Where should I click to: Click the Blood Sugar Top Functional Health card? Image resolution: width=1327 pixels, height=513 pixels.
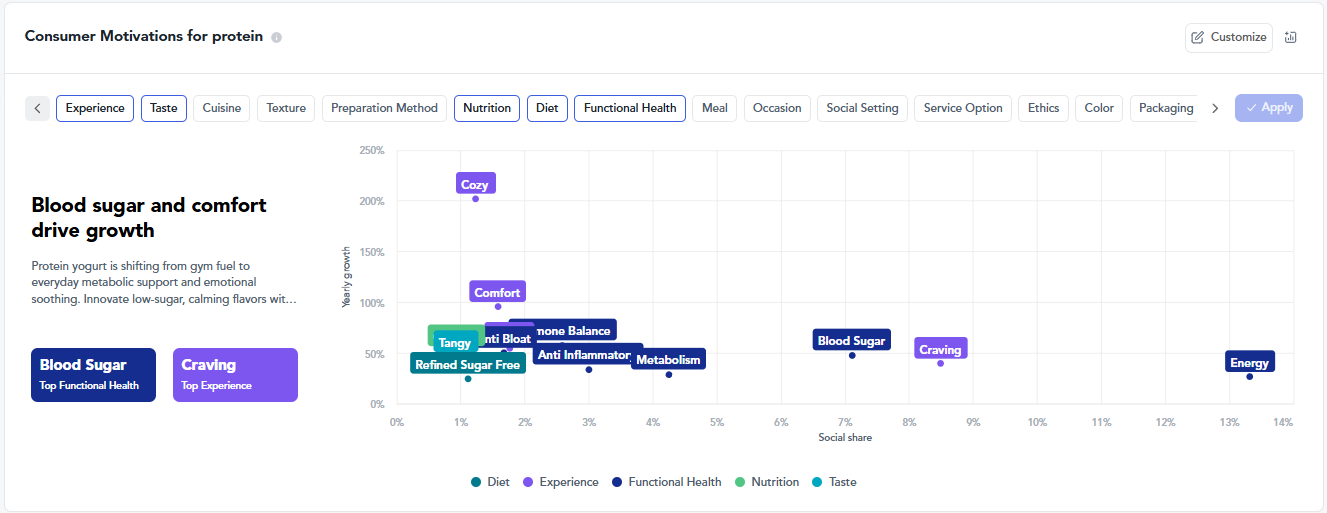[93, 374]
